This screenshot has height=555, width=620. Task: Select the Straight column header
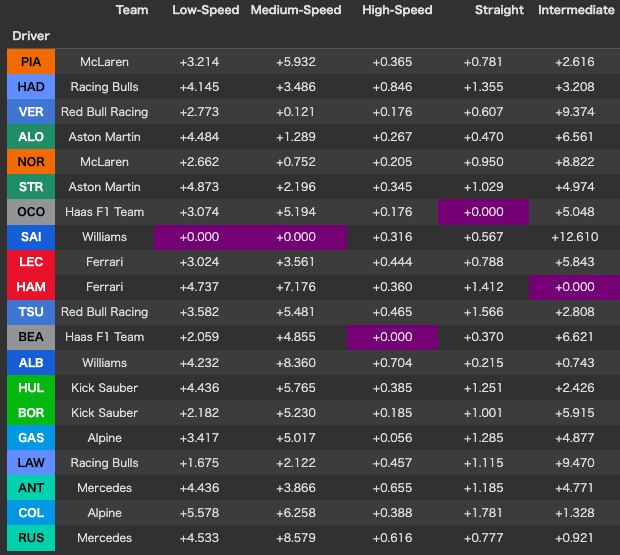tap(499, 10)
